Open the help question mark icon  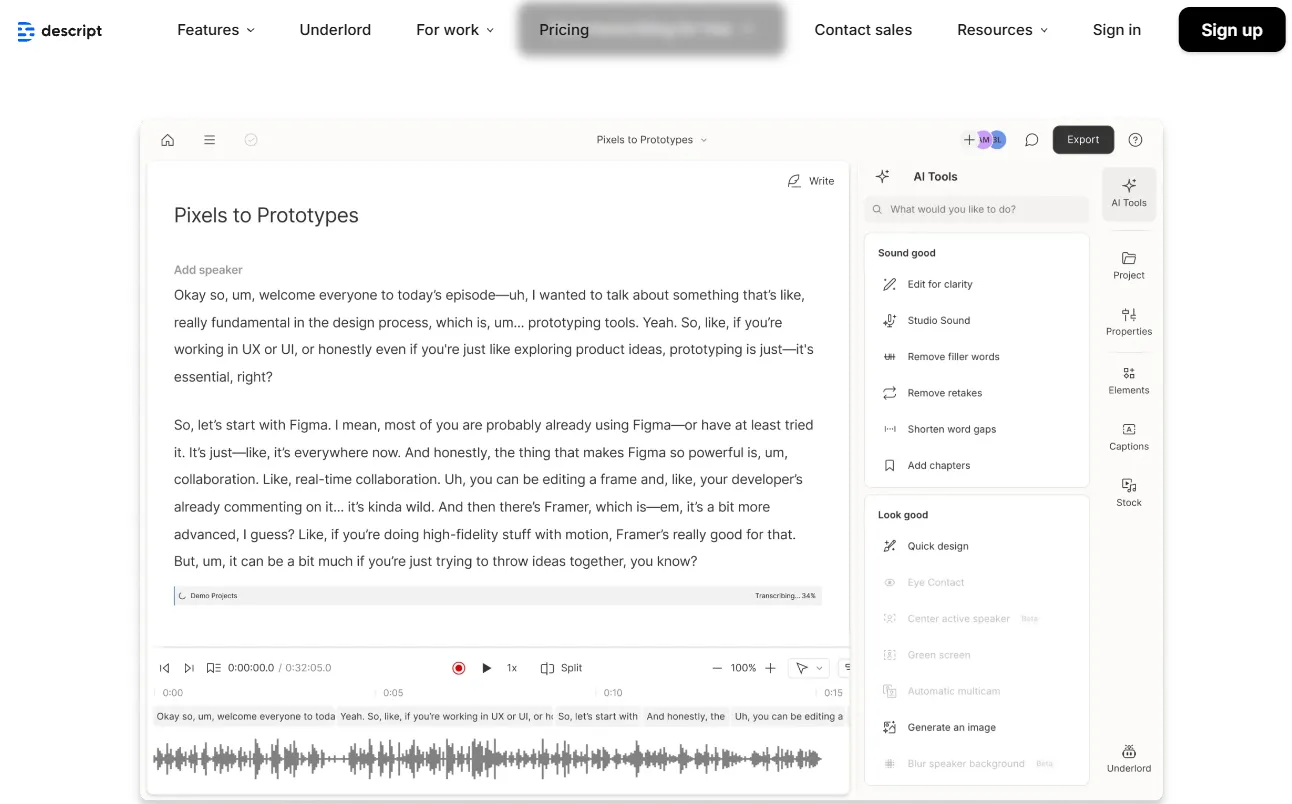(x=1135, y=140)
